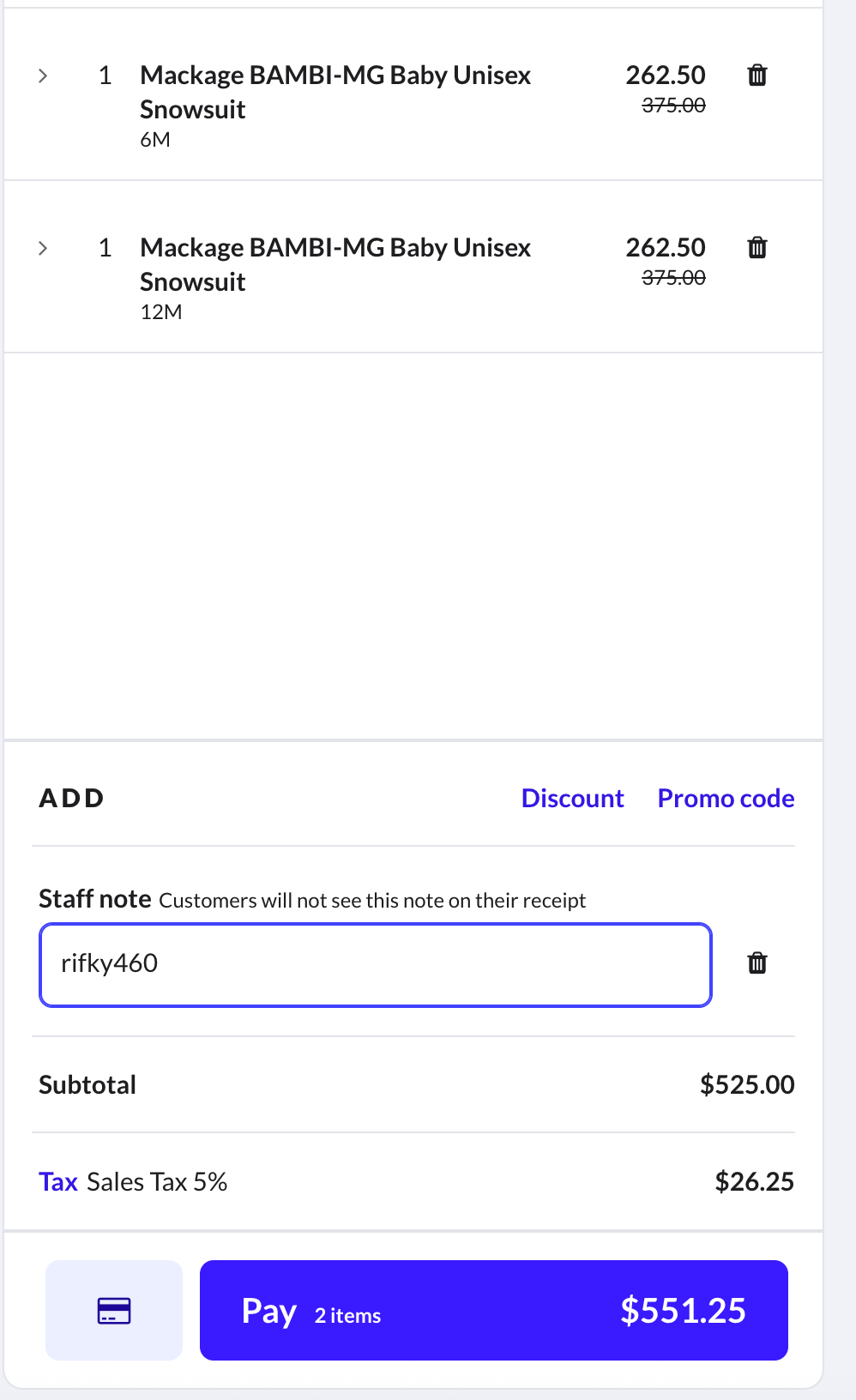
Task: Click the 262.50 price on 12M item
Action: 665,248
